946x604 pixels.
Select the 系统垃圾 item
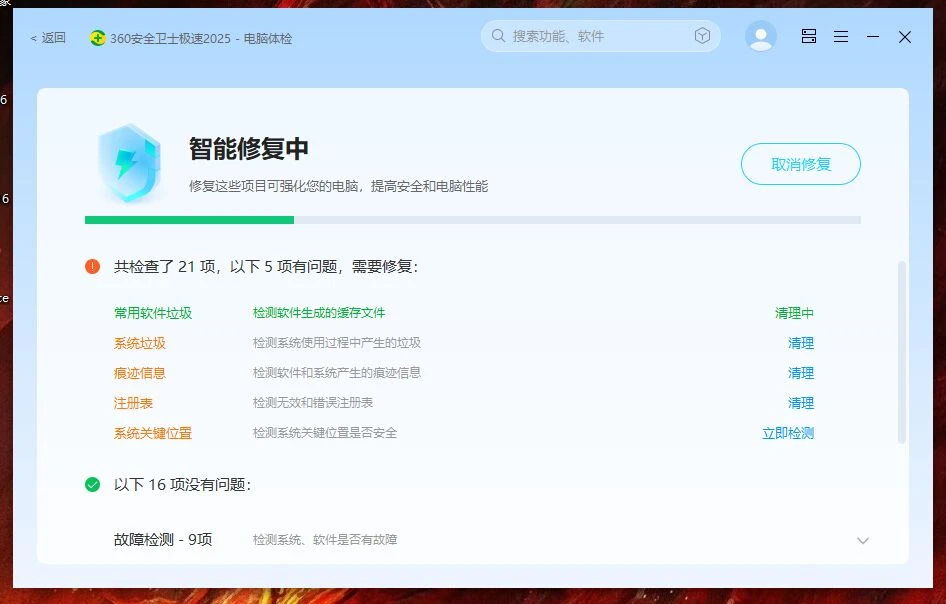140,343
